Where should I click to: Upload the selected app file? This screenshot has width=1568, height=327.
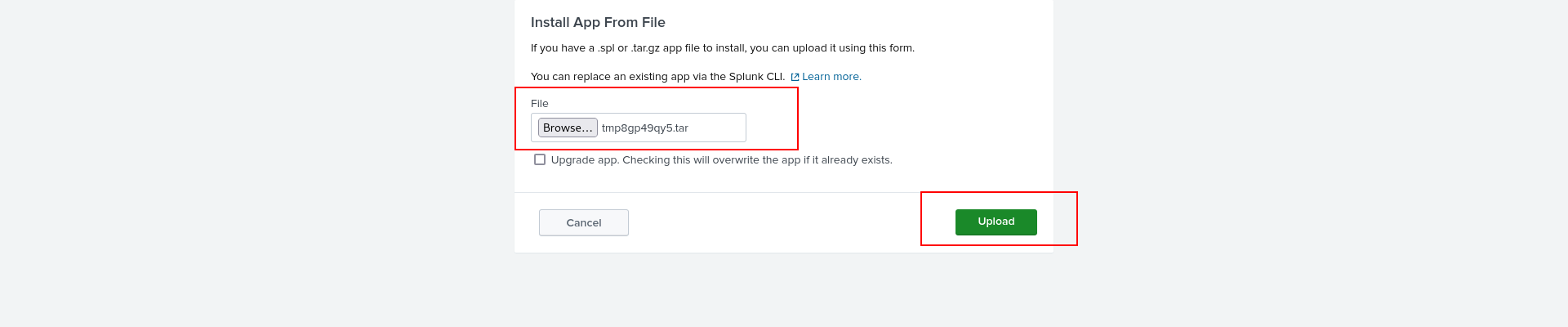[x=996, y=222]
